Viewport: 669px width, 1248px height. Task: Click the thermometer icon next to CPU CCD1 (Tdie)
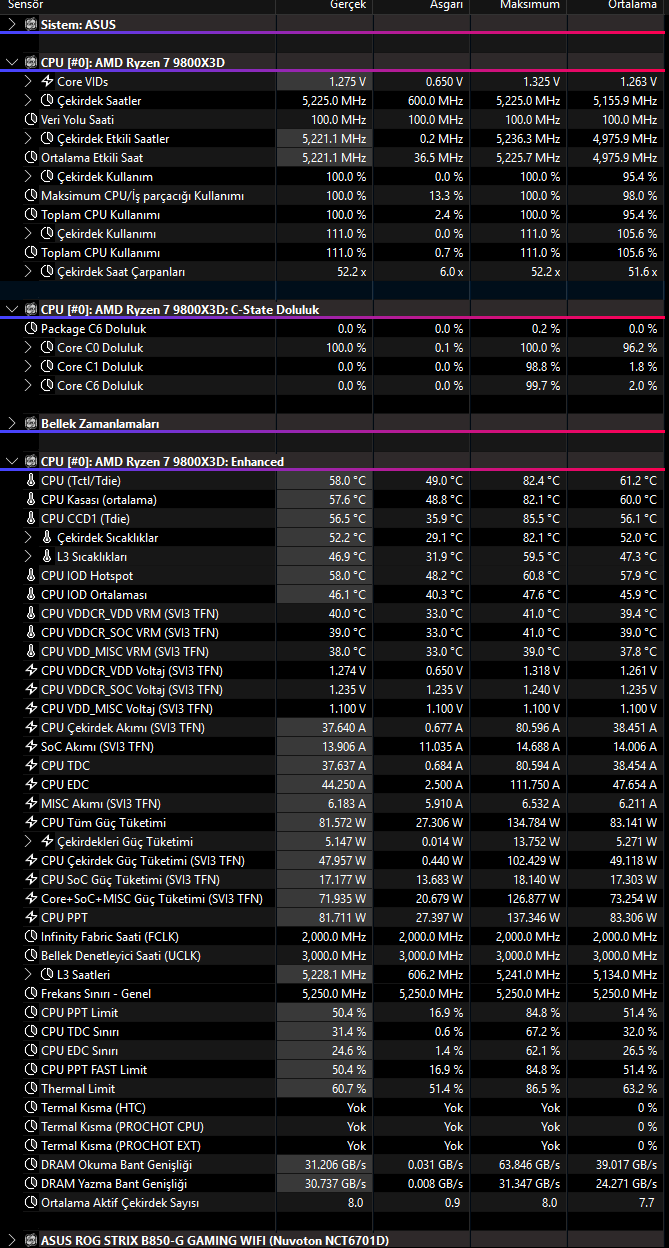[x=31, y=519]
